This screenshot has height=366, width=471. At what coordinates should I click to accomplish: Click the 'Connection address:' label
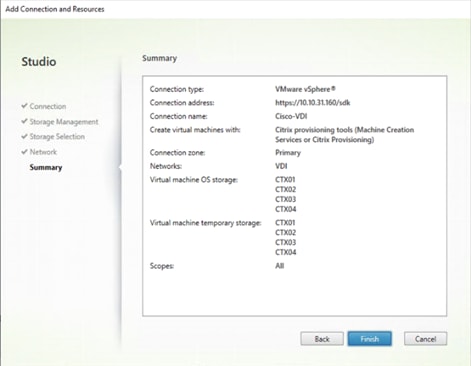click(182, 103)
